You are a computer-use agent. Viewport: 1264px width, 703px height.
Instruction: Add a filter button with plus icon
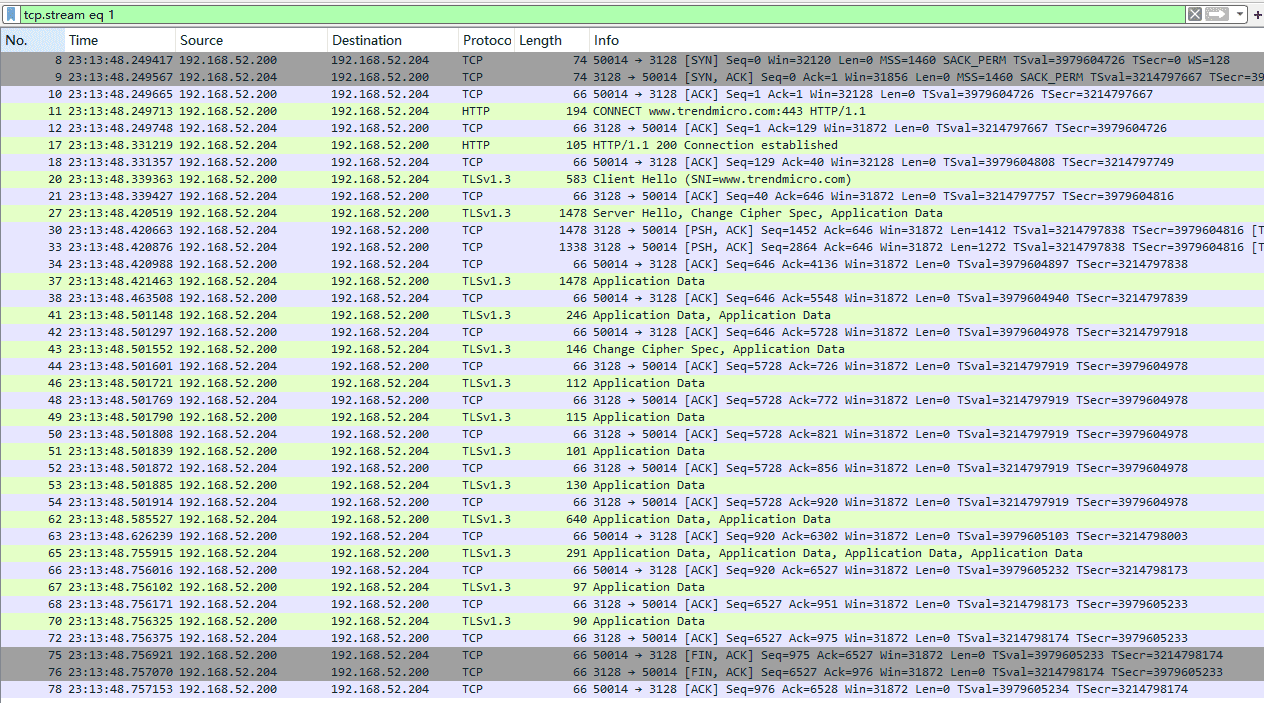(1257, 15)
